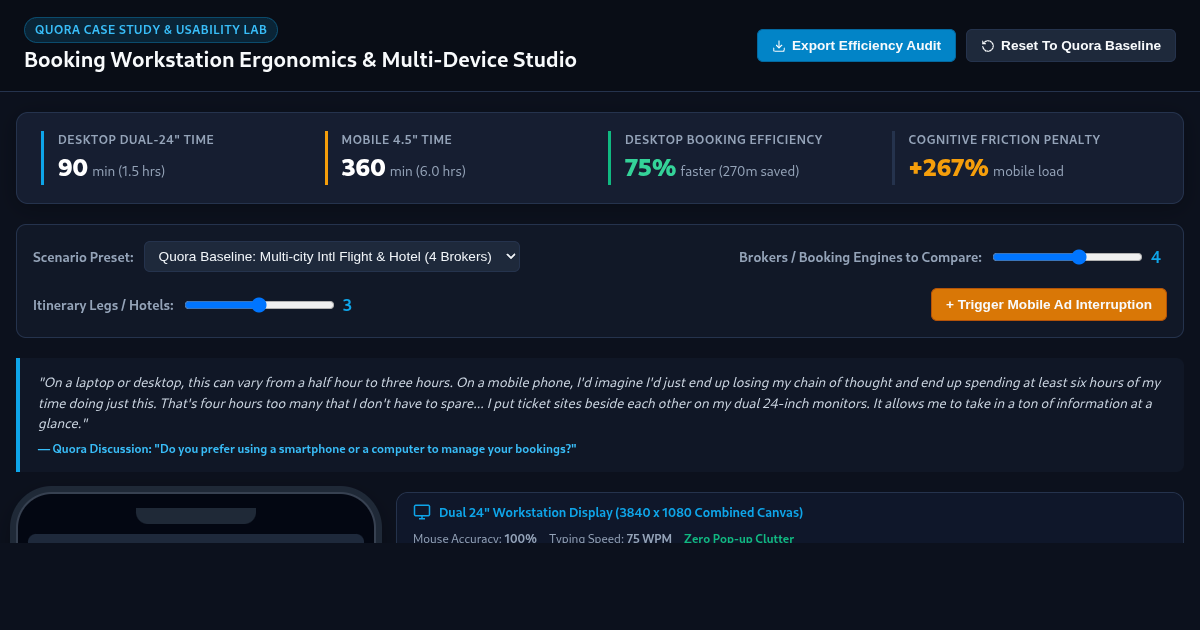This screenshot has height=630, width=1200.
Task: Click the Export Efficiency Audit button
Action: [x=856, y=46]
